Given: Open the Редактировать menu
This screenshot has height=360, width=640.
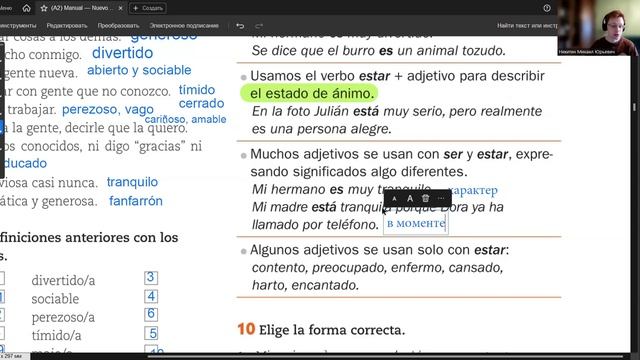Looking at the screenshot, I should coord(67,26).
